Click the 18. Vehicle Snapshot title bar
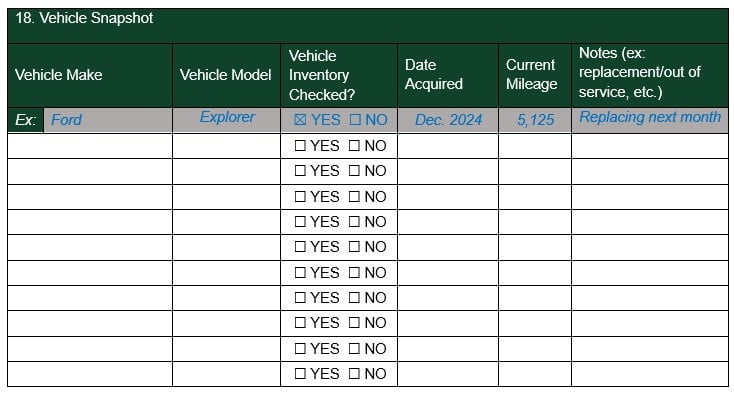This screenshot has height=397, width=734. coord(368,26)
